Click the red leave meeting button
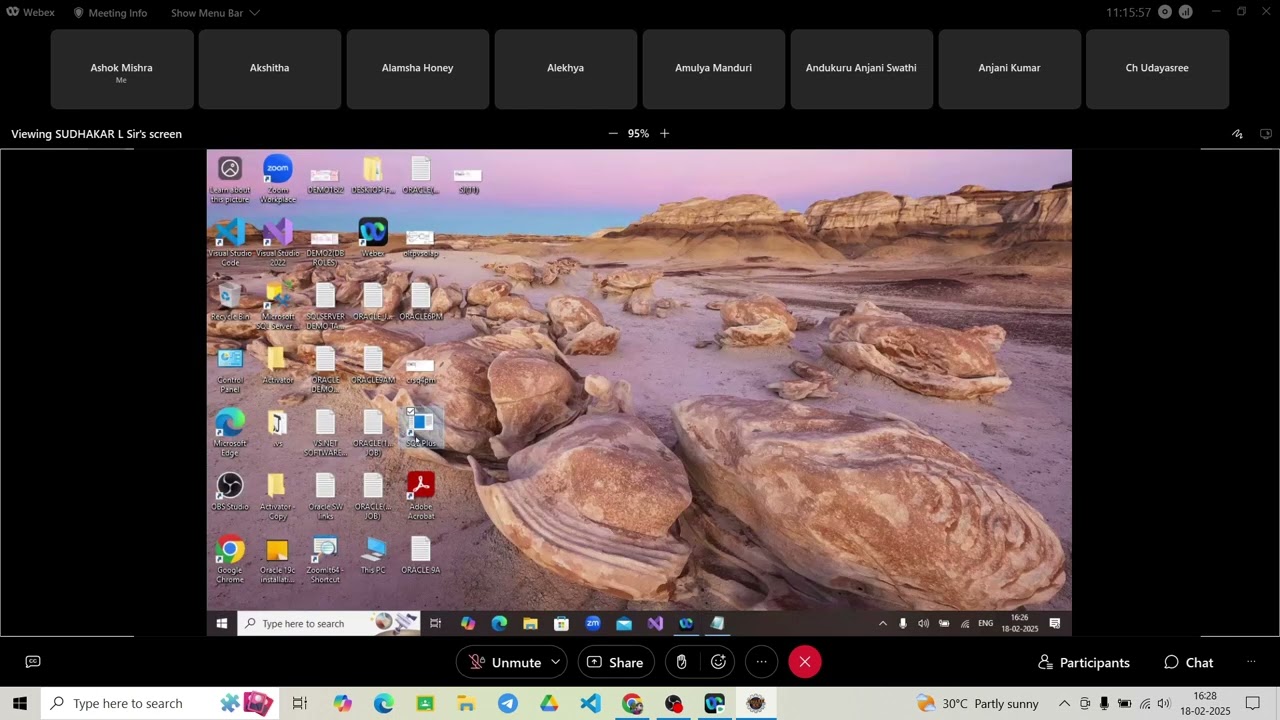Screen dimensions: 1280x720 [x=805, y=662]
